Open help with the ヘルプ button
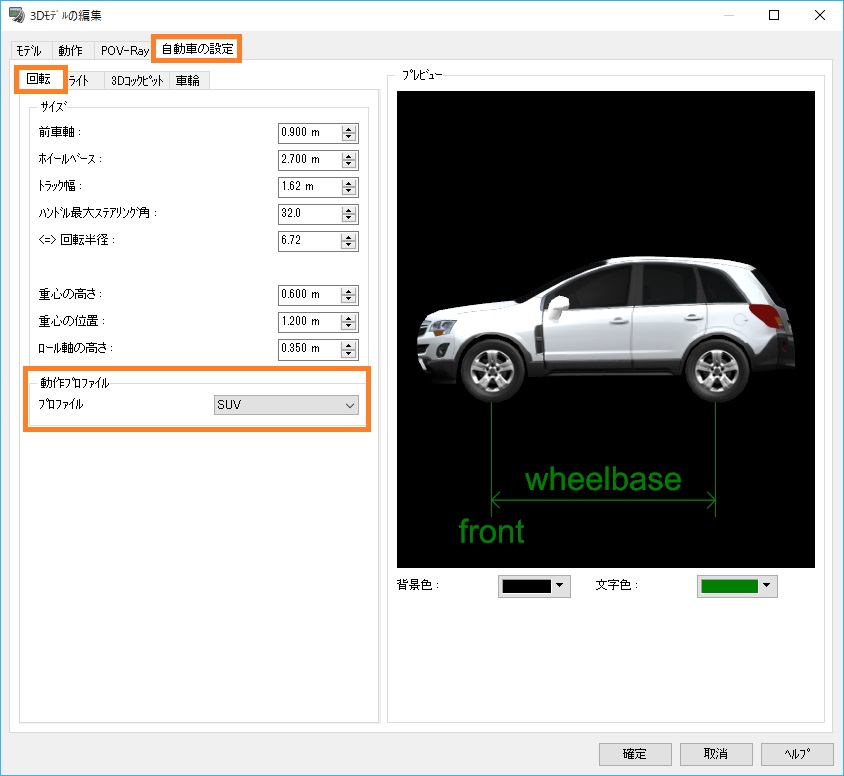Viewport: 844px width, 776px height. [x=797, y=754]
